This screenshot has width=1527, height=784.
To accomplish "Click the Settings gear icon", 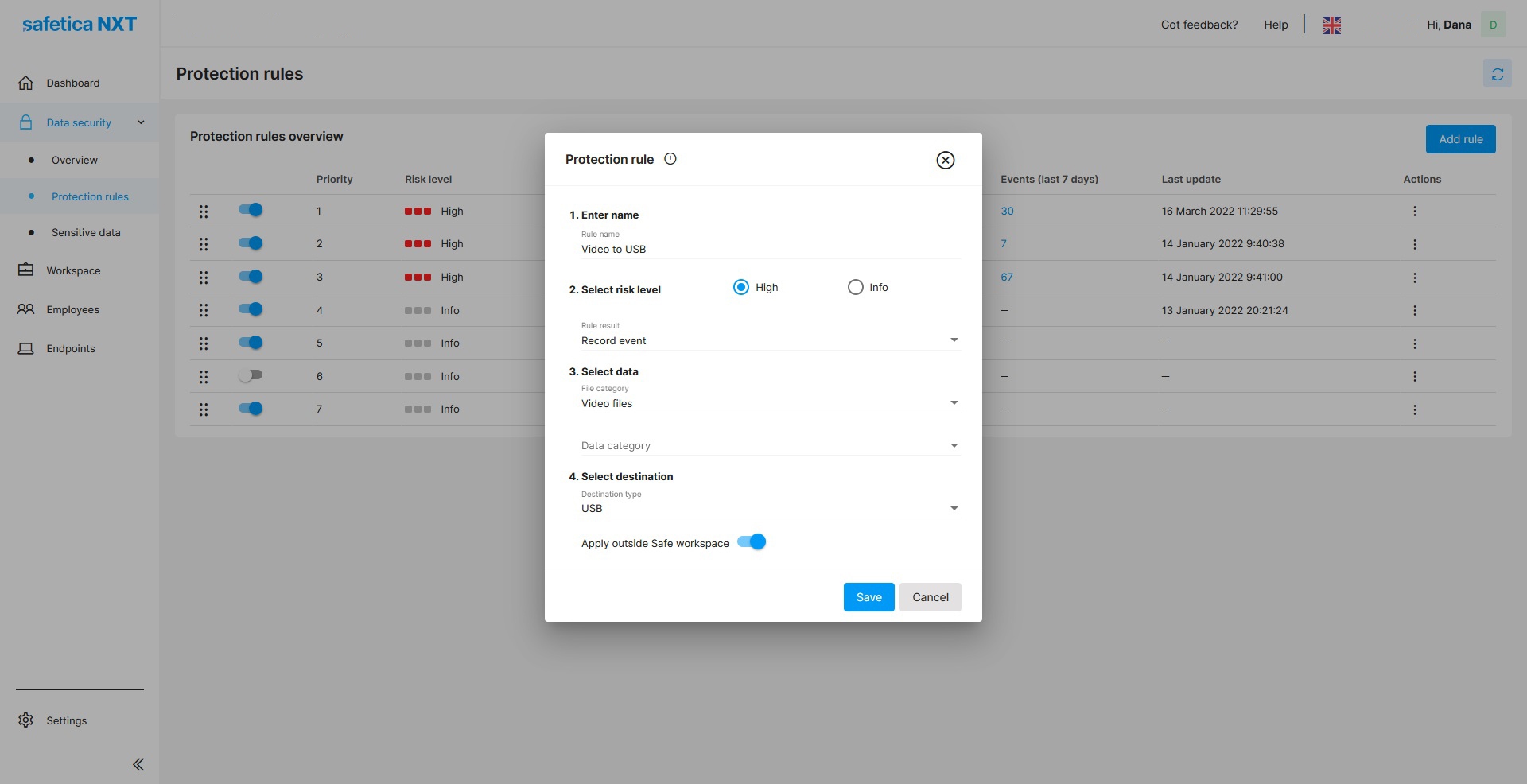I will [26, 720].
